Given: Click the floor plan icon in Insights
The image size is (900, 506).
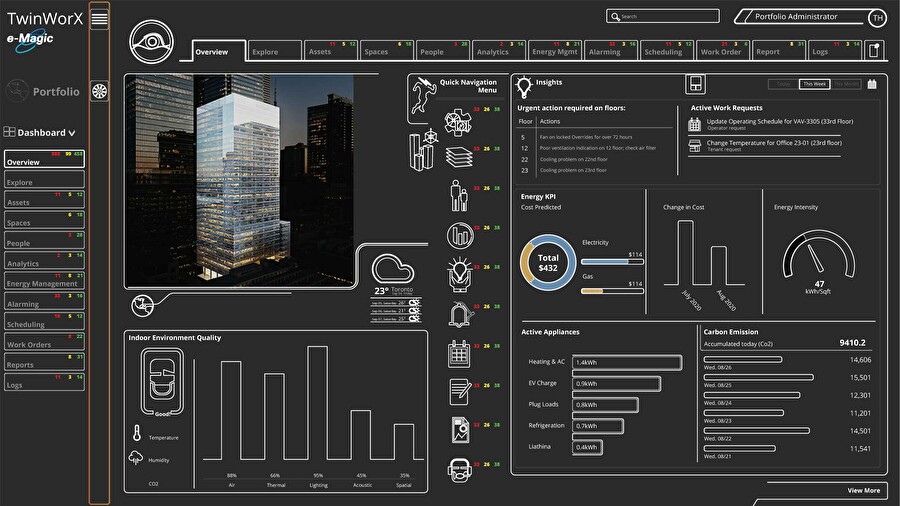Looking at the screenshot, I should (x=695, y=84).
